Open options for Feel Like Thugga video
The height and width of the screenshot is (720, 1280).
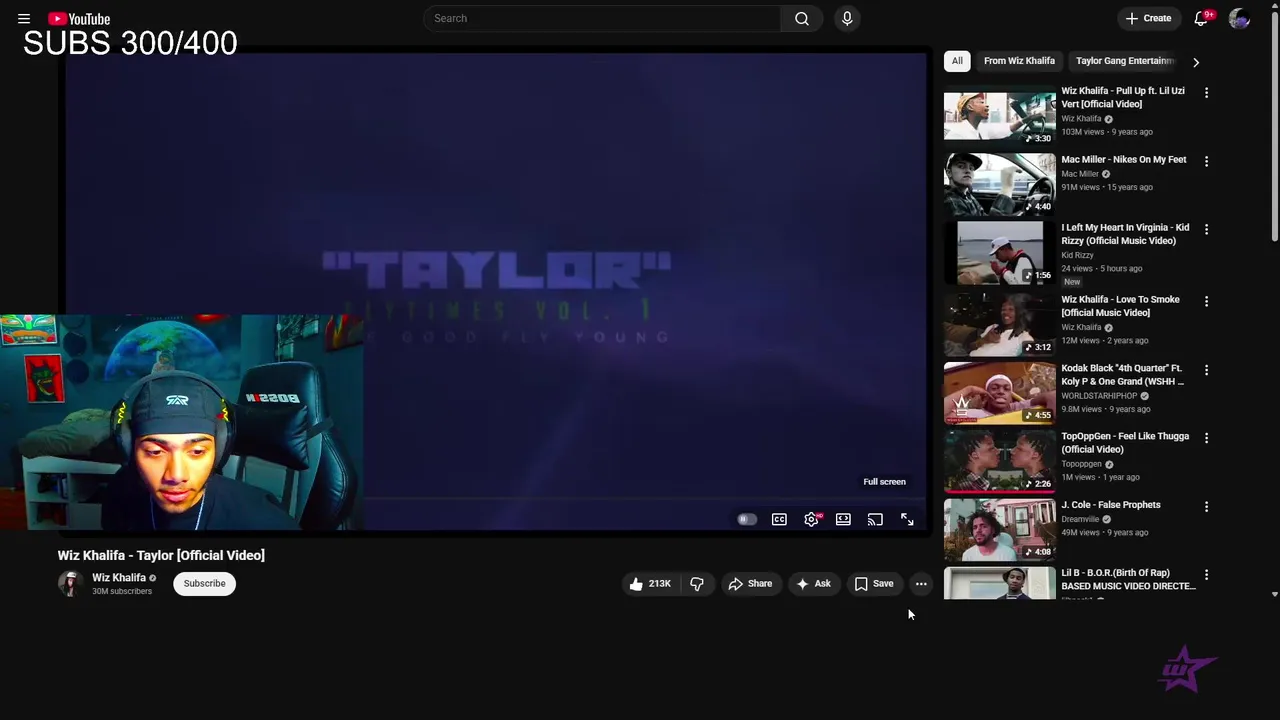[1206, 438]
